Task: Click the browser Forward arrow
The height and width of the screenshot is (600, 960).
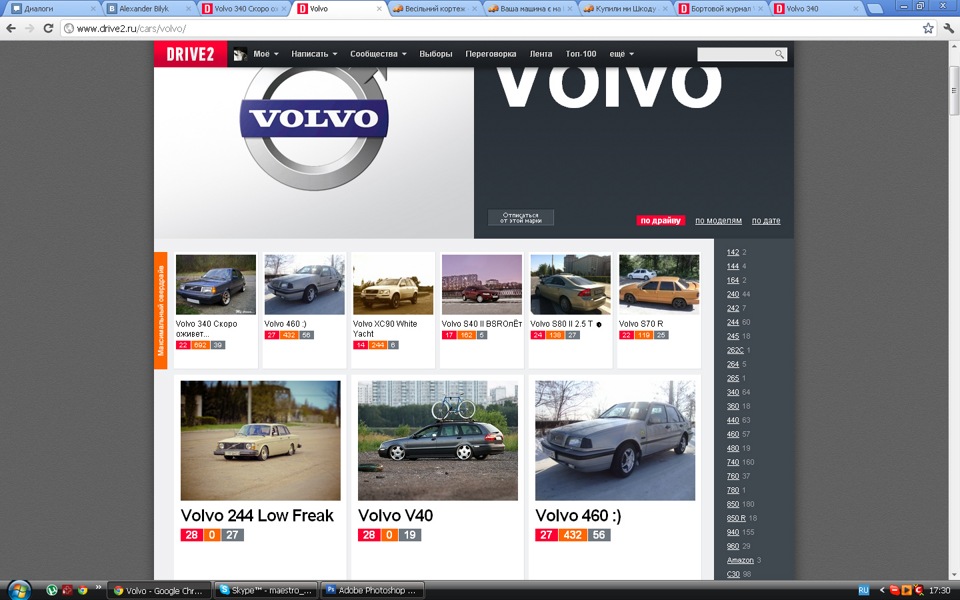Action: pyautogui.click(x=29, y=28)
